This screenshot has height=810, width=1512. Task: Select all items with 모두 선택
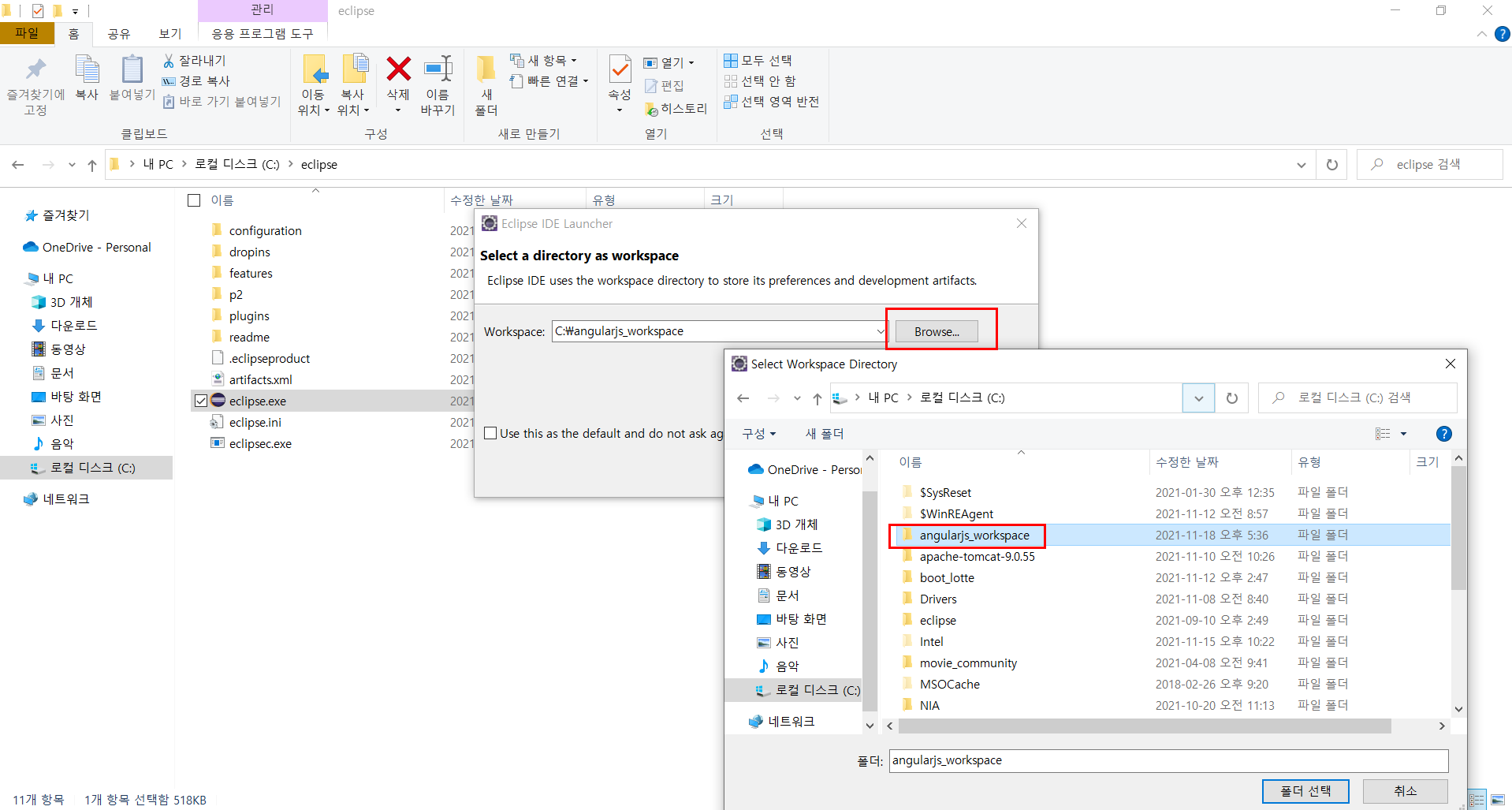click(758, 61)
